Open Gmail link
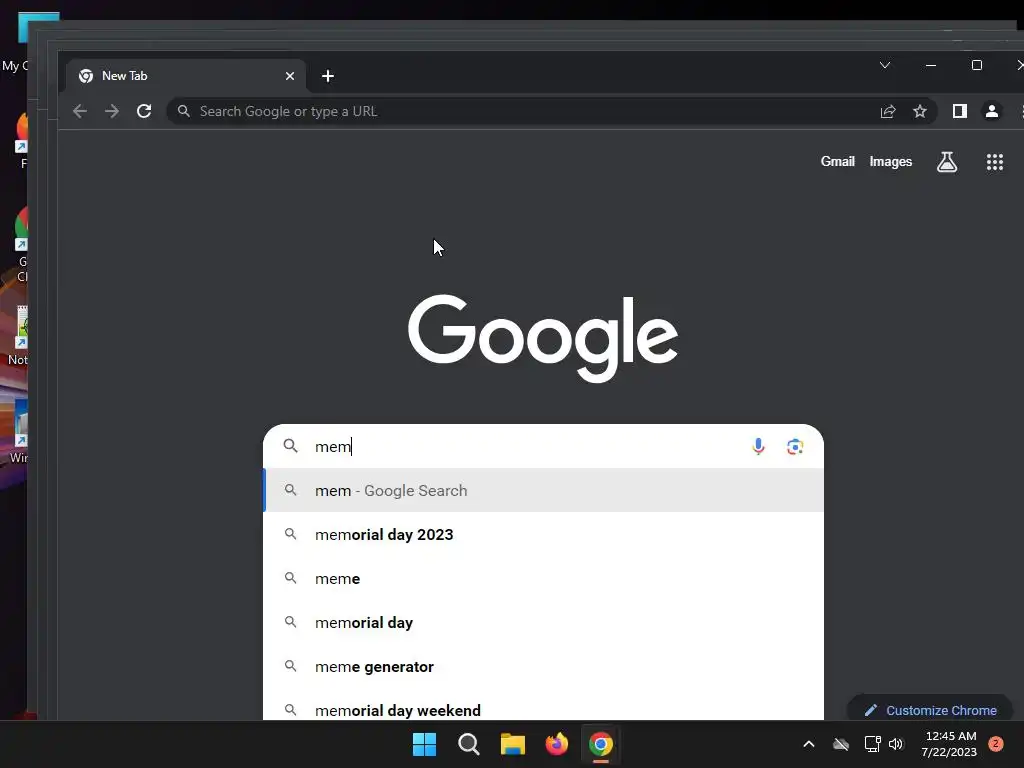Image resolution: width=1024 pixels, height=768 pixels. point(837,161)
